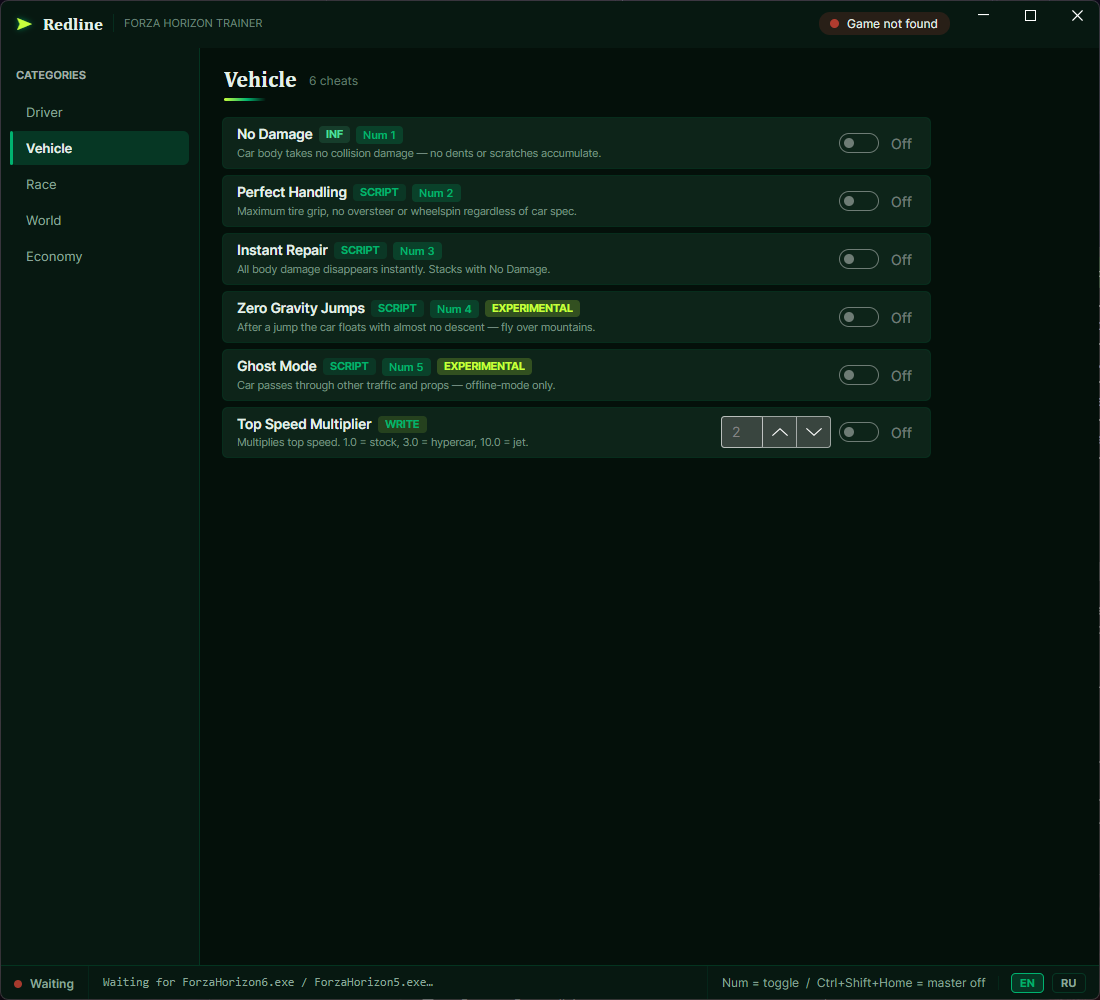Click the Game not found status badge
Screen dimensions: 1100x1000
click(x=884, y=24)
